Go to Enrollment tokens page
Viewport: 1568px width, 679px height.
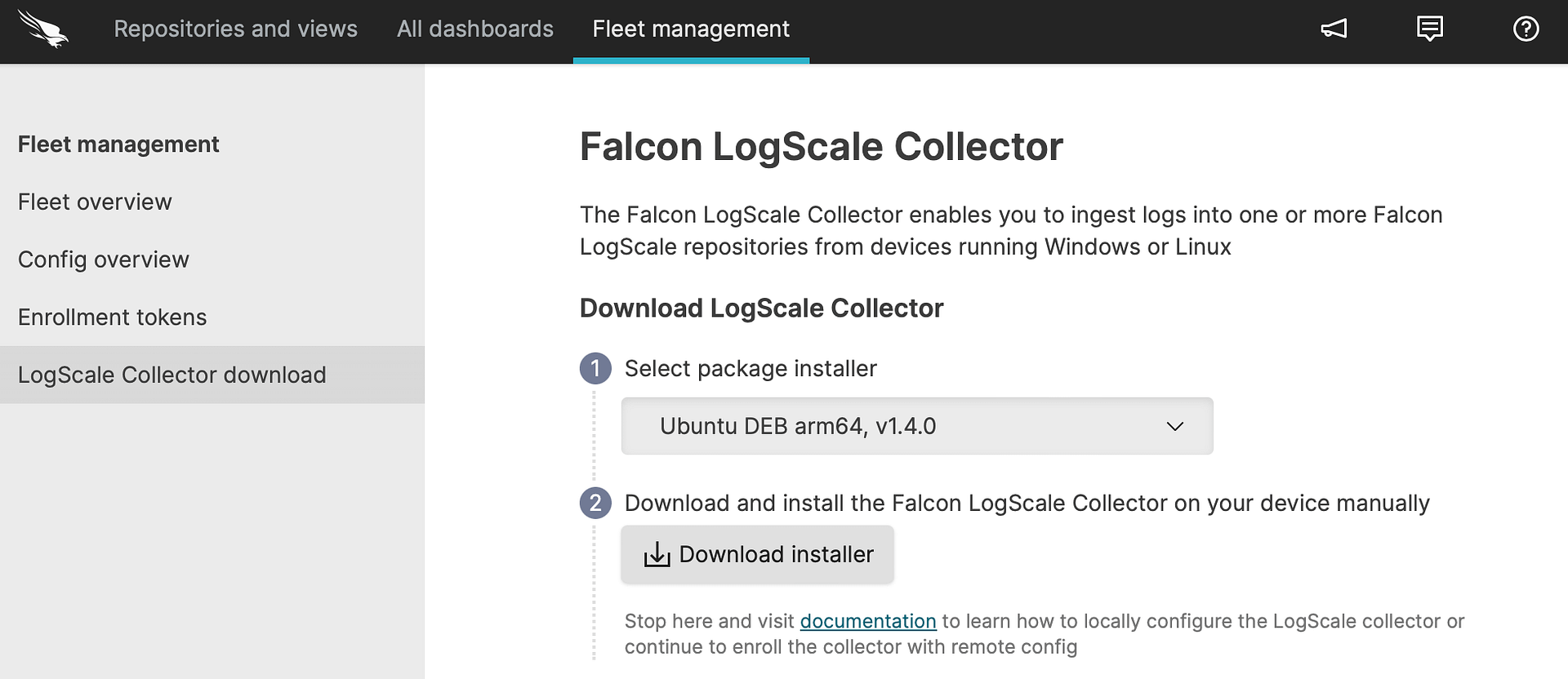[112, 317]
